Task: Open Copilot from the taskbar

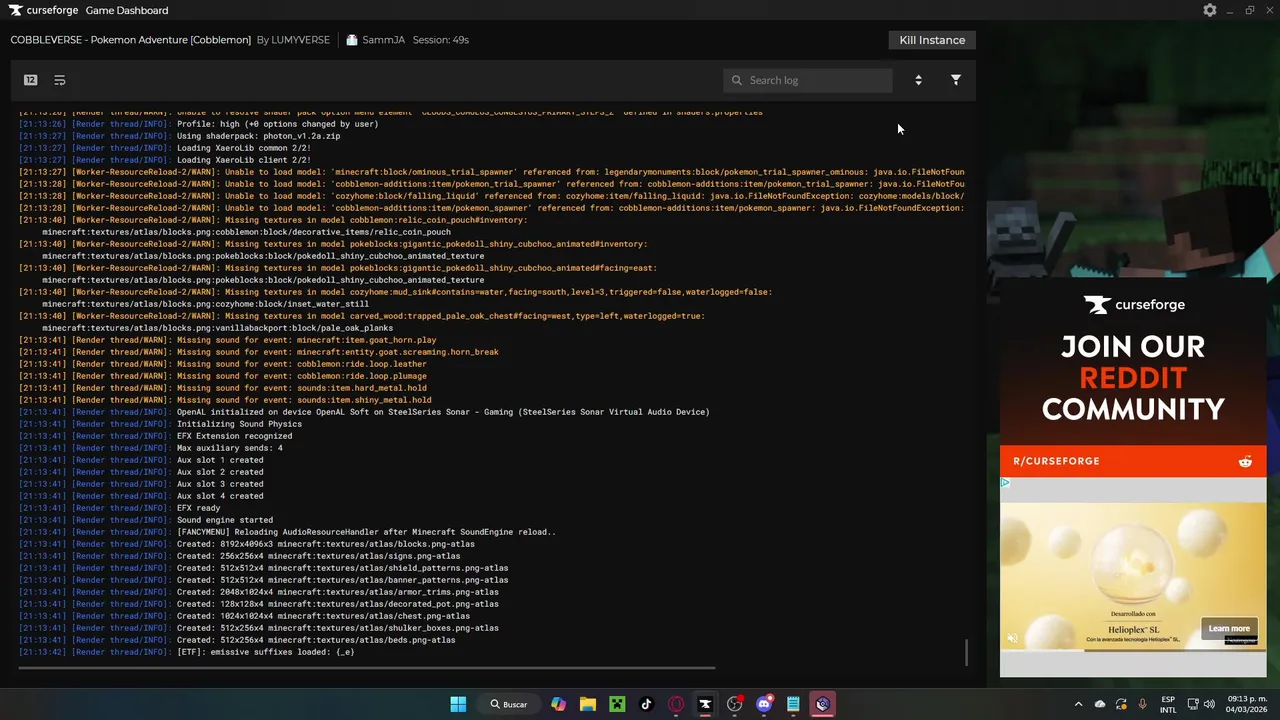Action: coord(558,704)
